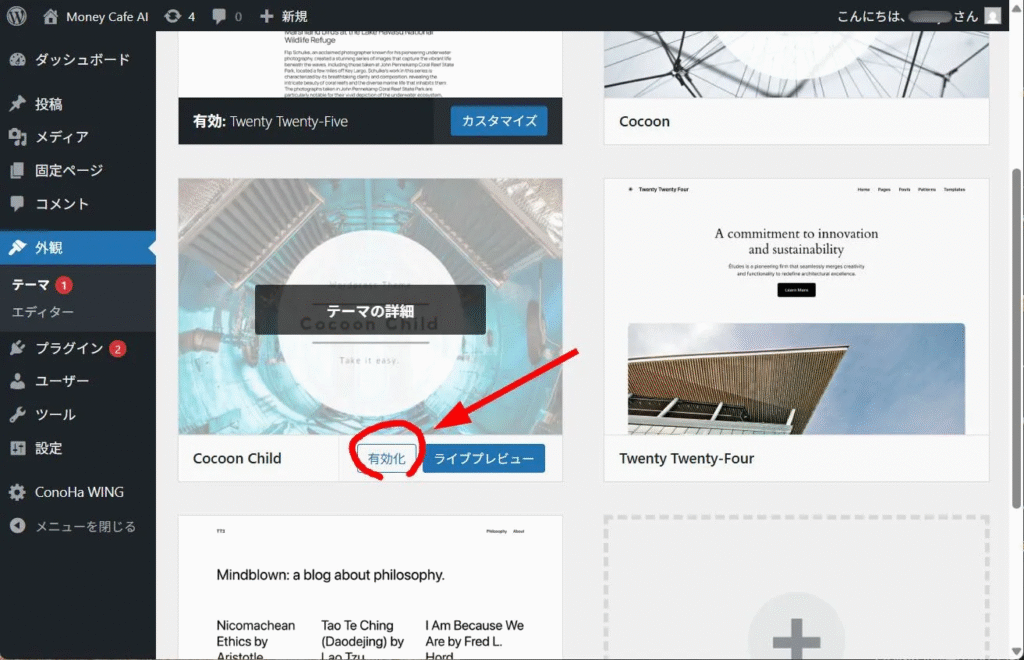Open the エディター submenu item
Screen dimensions: 1024x660
(x=42, y=312)
